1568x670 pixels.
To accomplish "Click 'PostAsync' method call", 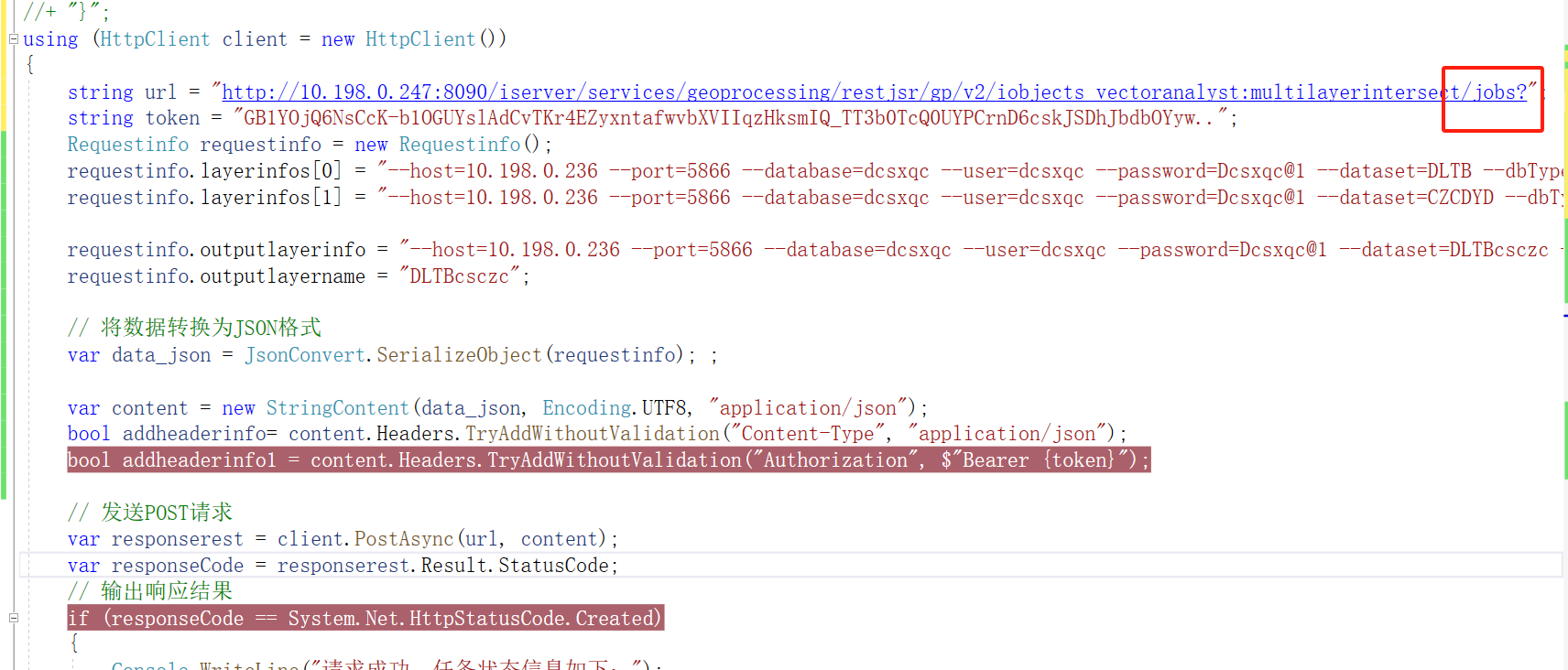I will click(404, 539).
